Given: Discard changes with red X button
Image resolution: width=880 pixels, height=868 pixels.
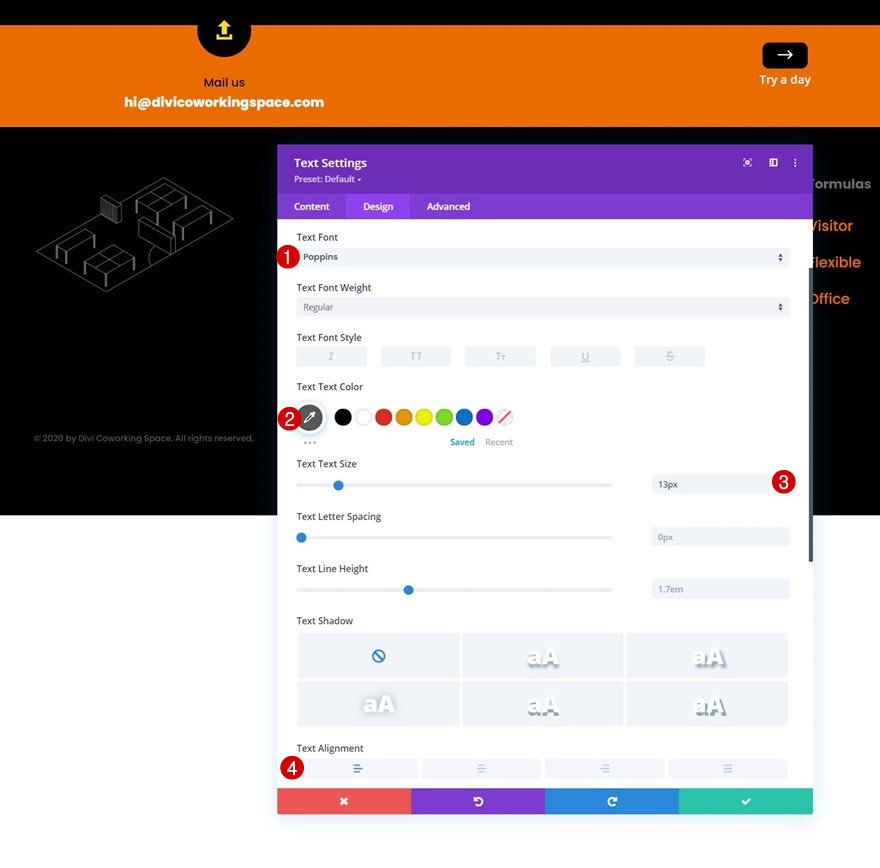Looking at the screenshot, I should pos(344,801).
